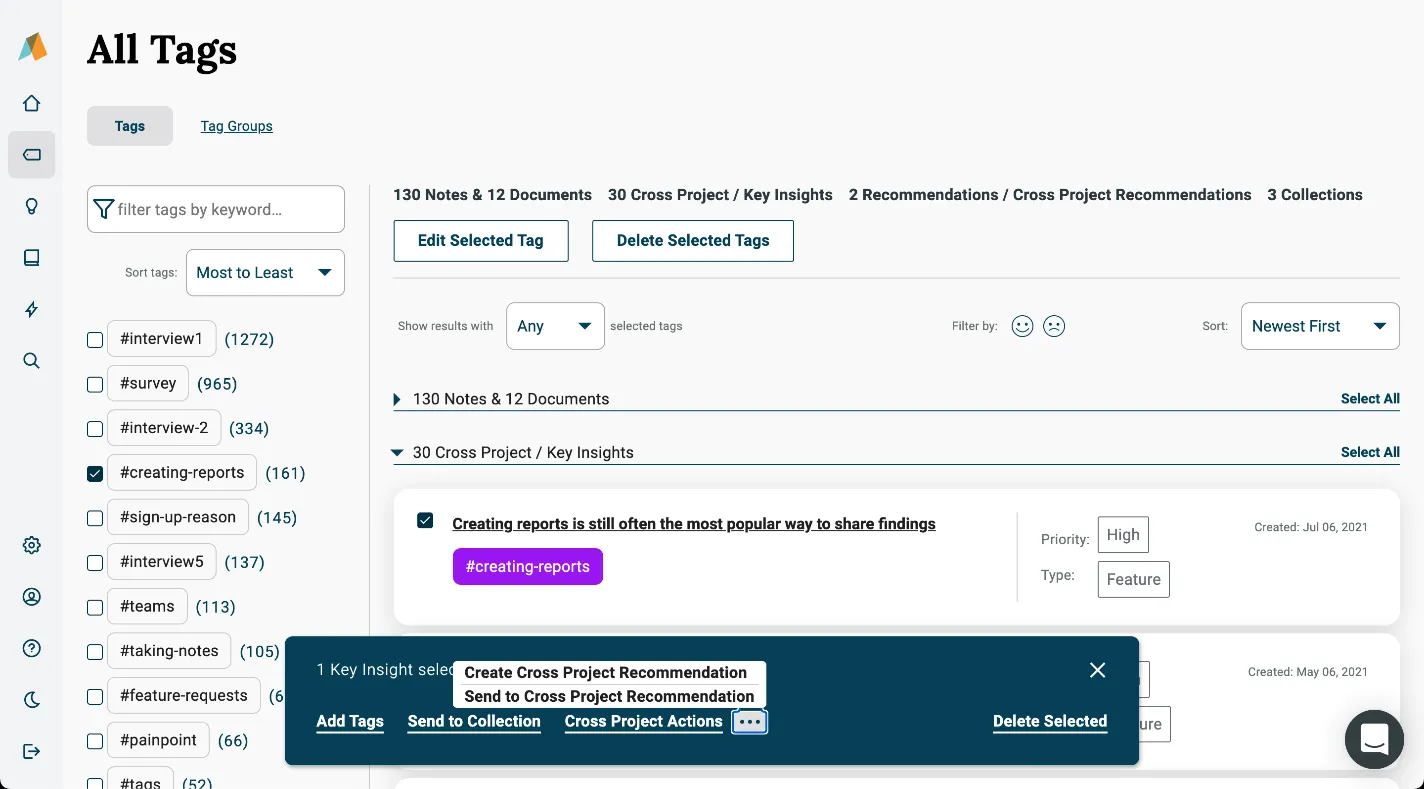Viewport: 1424px width, 789px height.
Task: Click the three-dots more actions button
Action: [x=750, y=722]
